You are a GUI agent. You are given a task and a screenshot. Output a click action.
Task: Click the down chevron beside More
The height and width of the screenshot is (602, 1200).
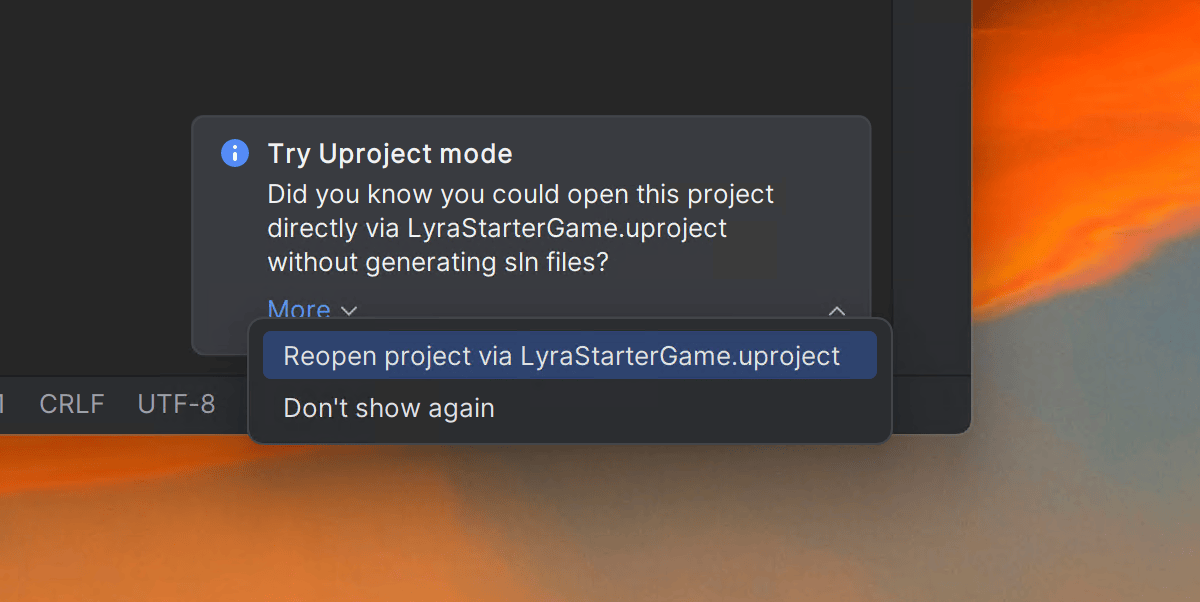pyautogui.click(x=349, y=310)
